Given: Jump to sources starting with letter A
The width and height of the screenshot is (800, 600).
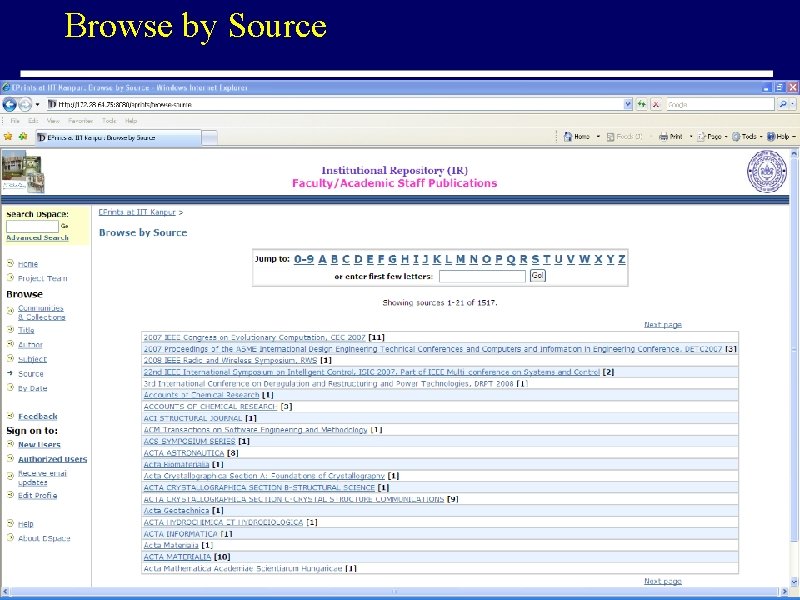Looking at the screenshot, I should click(322, 259).
